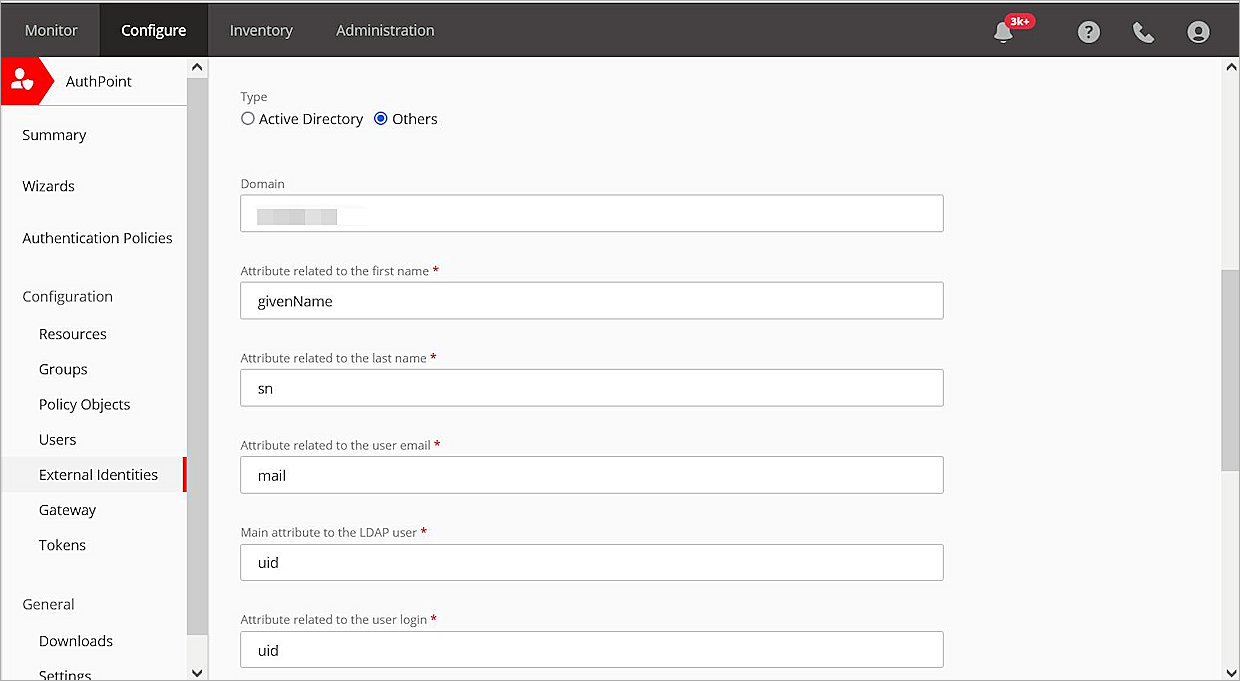Navigate to Authentication Policies

[97, 237]
